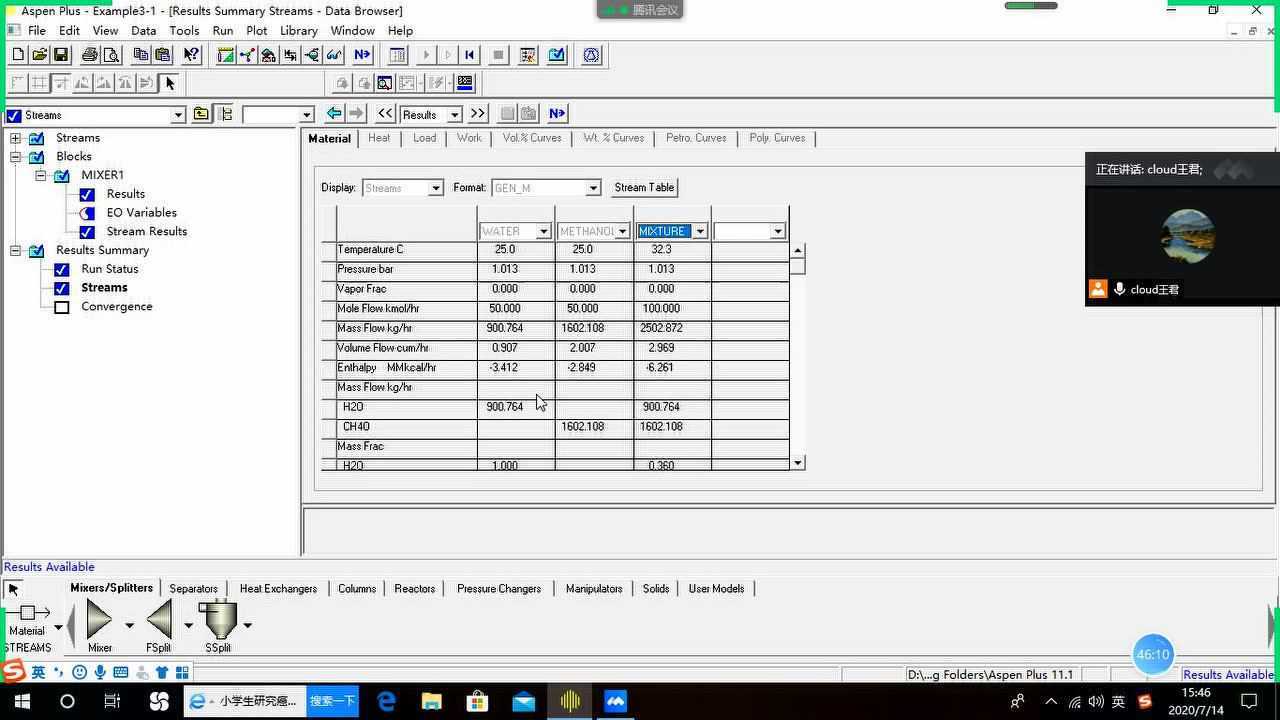Open the MIXTURE stream column dropdown
Viewport: 1280px width, 720px height.
pyautogui.click(x=700, y=231)
